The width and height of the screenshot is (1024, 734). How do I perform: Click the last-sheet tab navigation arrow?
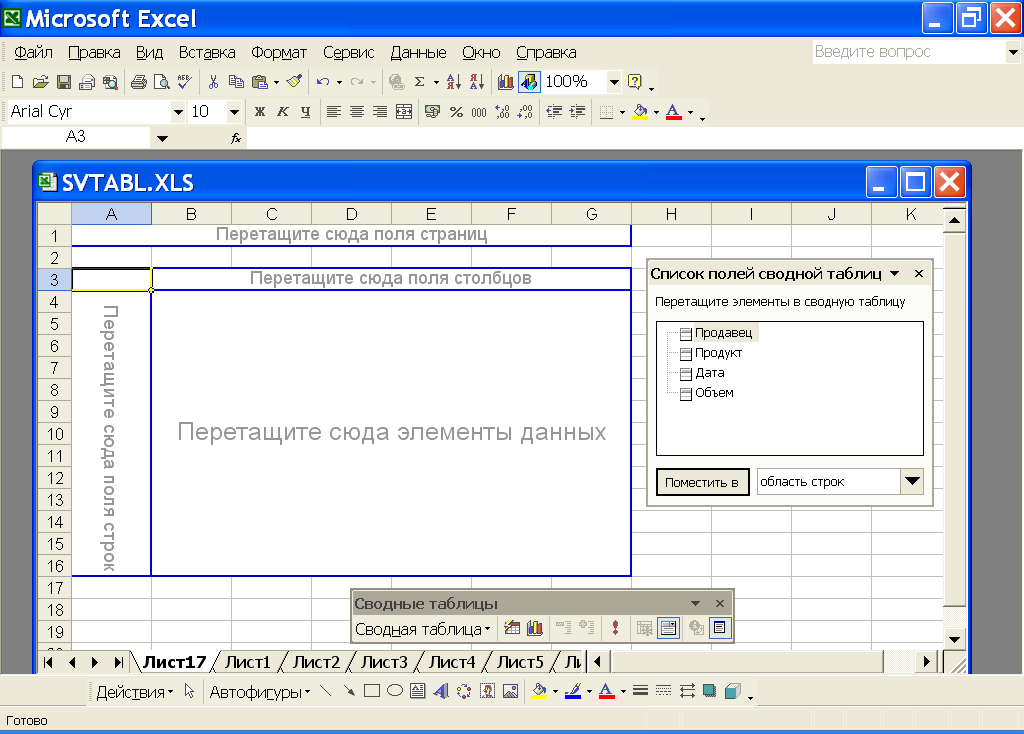118,662
